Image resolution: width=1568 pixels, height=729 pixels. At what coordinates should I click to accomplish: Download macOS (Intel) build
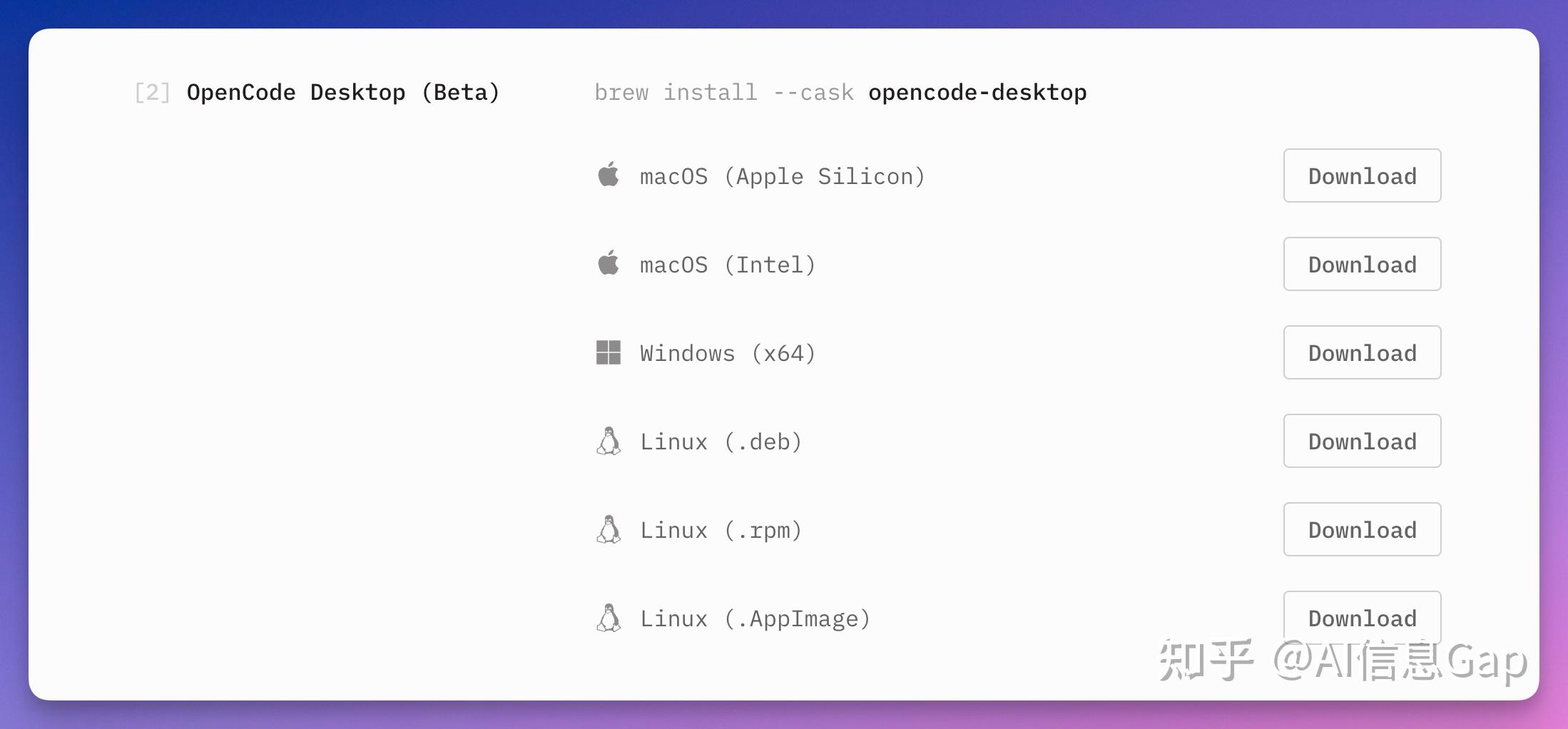tap(1361, 264)
